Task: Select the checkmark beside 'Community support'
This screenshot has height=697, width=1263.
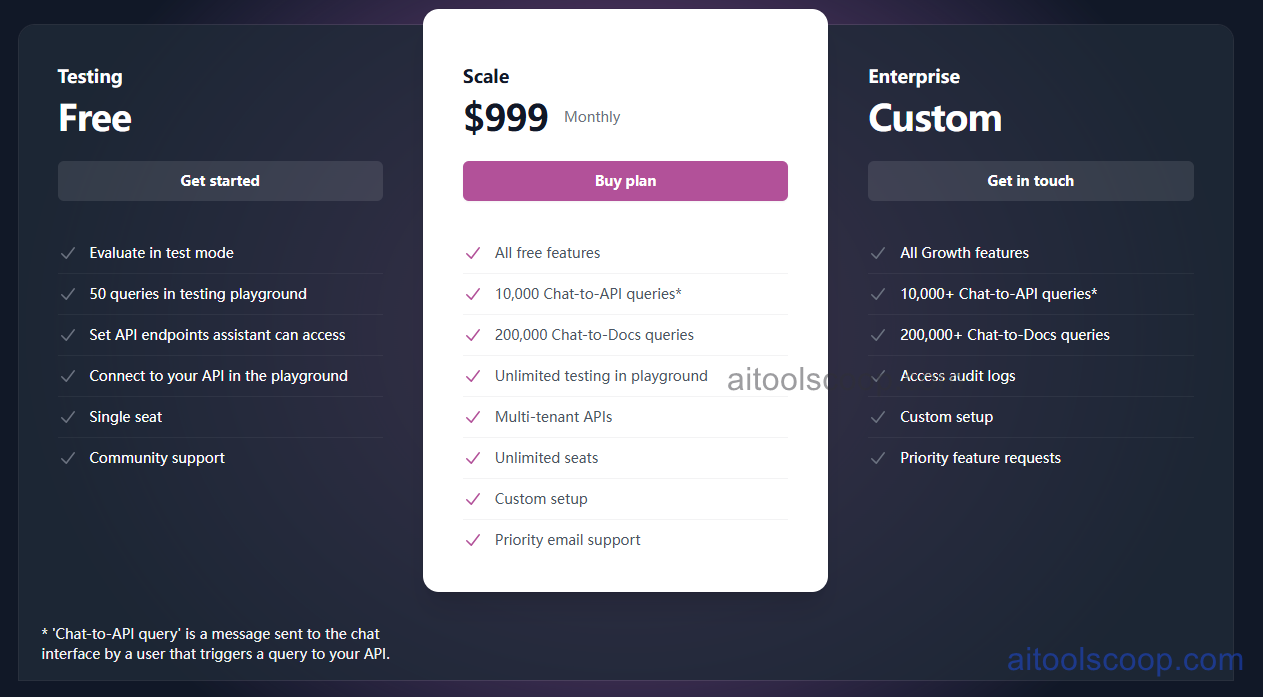Action: (68, 458)
